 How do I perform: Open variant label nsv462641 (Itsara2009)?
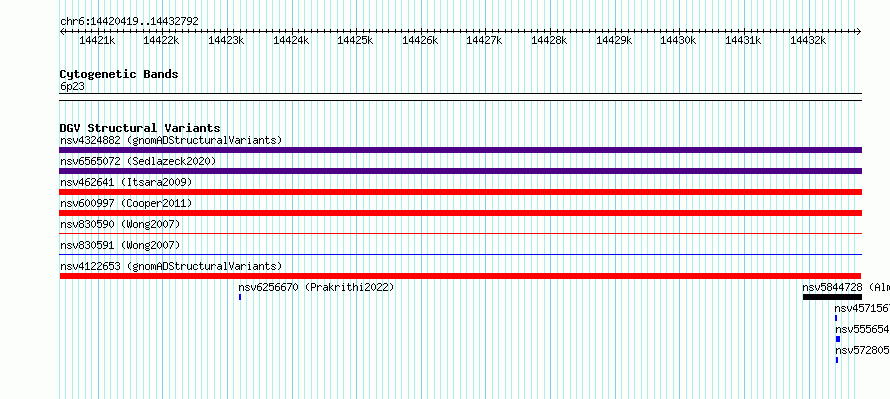coord(127,182)
